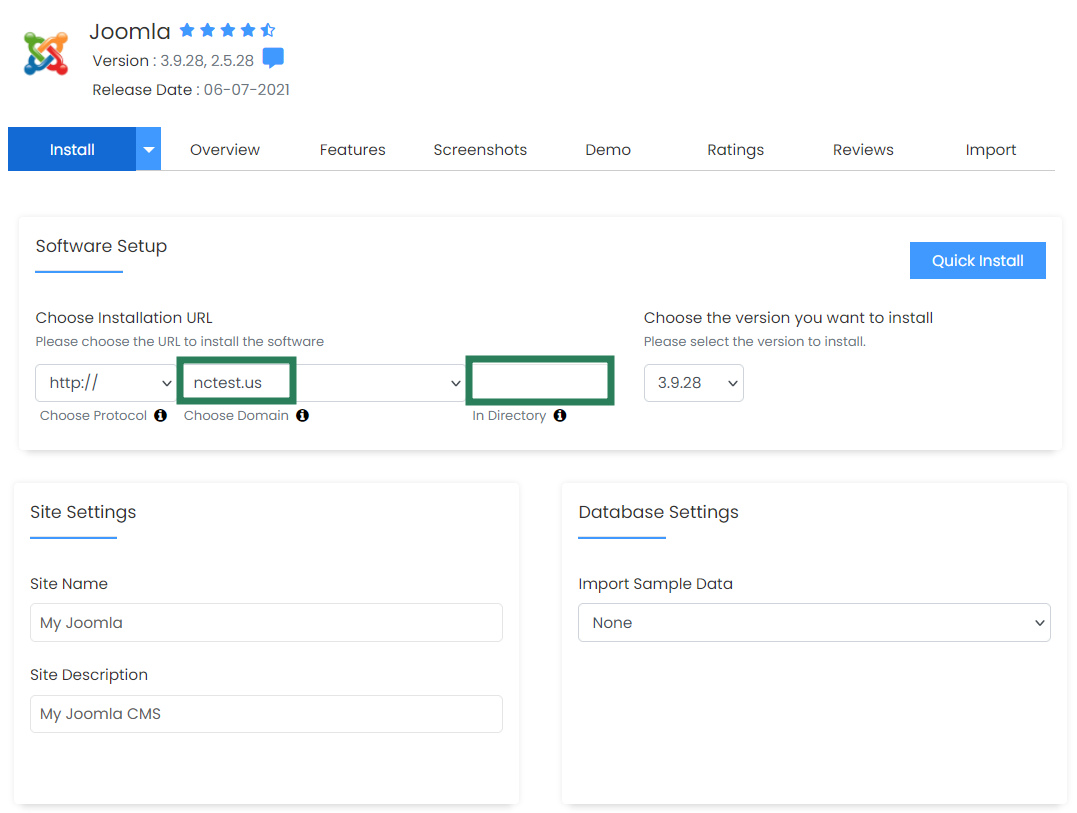Screen dimensions: 1077x813
Task: Click the In Directory label
Action: pos(509,415)
